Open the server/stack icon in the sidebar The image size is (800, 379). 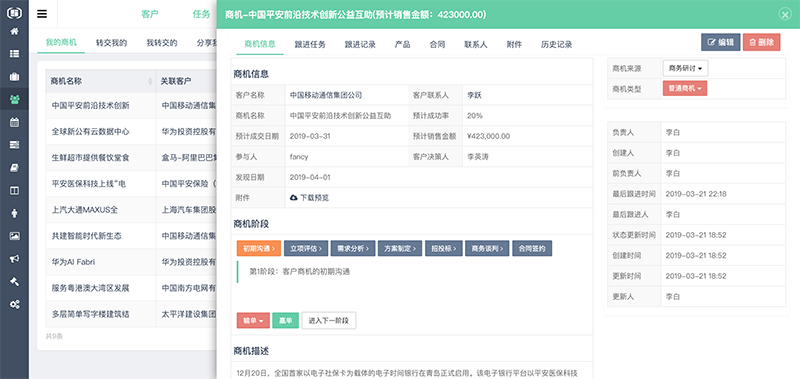(x=14, y=145)
